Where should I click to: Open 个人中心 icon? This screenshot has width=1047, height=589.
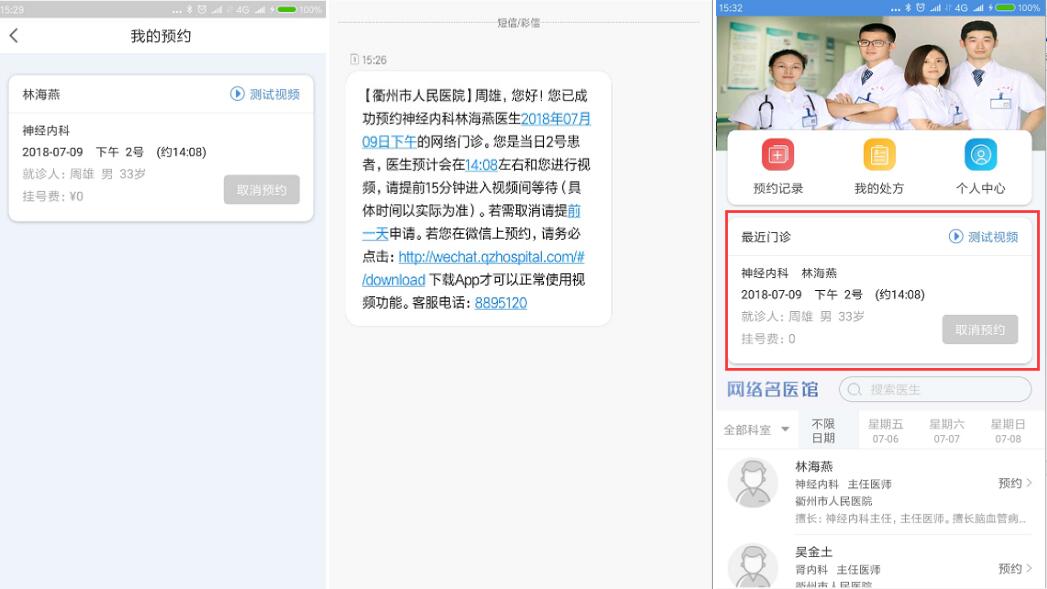[x=980, y=167]
